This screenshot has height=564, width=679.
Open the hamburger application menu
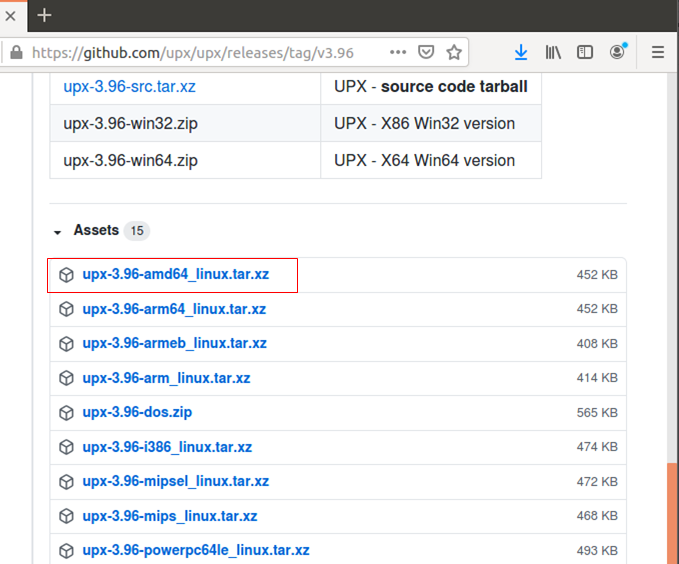tap(658, 52)
